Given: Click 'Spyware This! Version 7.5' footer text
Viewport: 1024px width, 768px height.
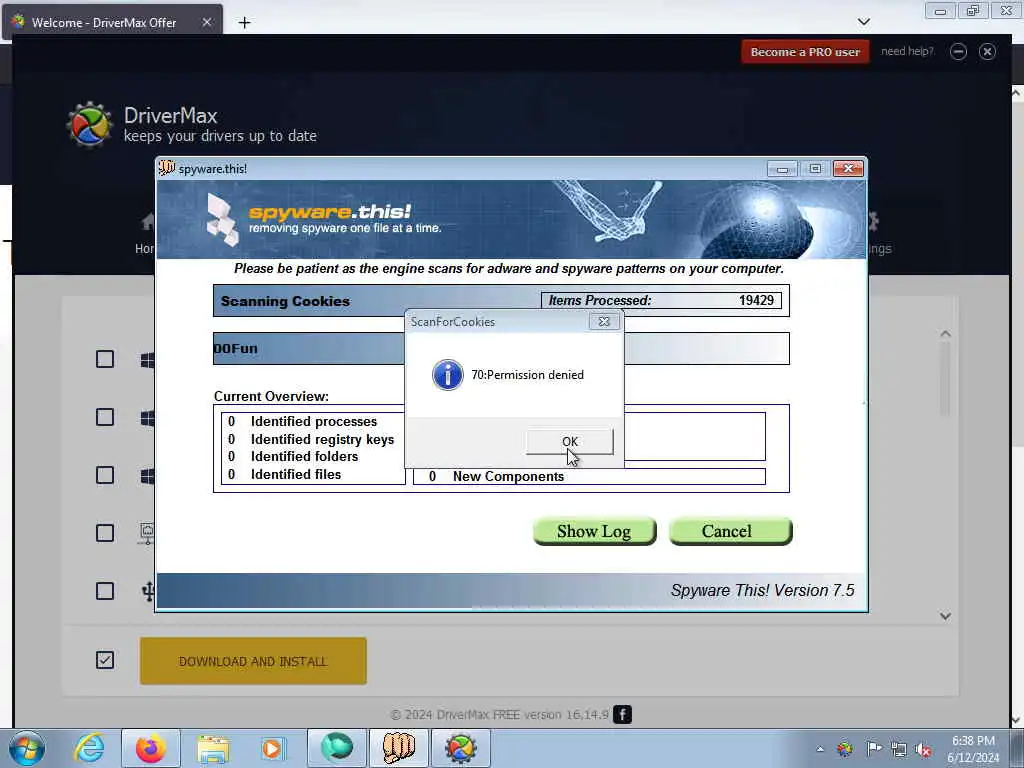Looking at the screenshot, I should tap(762, 590).
